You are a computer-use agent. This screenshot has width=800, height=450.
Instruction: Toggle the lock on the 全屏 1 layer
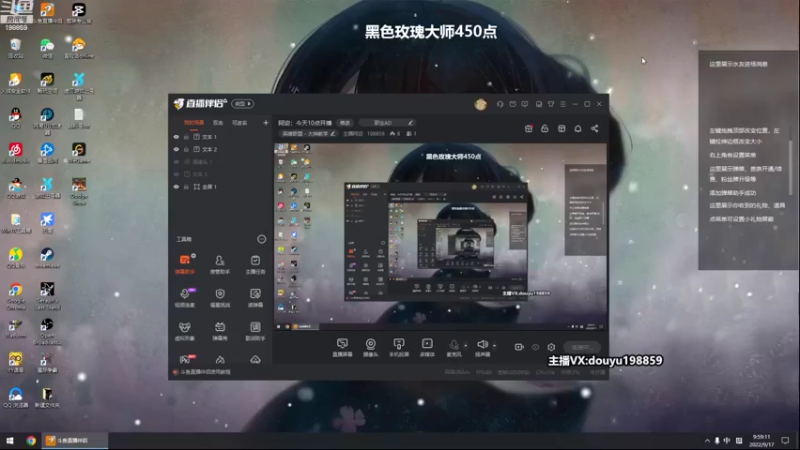point(186,187)
